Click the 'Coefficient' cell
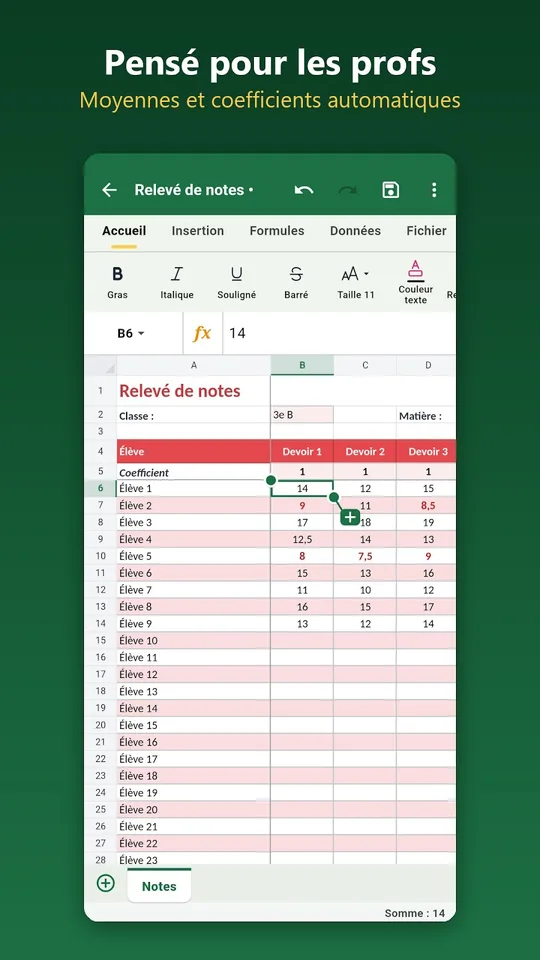Screen dimensions: 540x960 (193, 472)
